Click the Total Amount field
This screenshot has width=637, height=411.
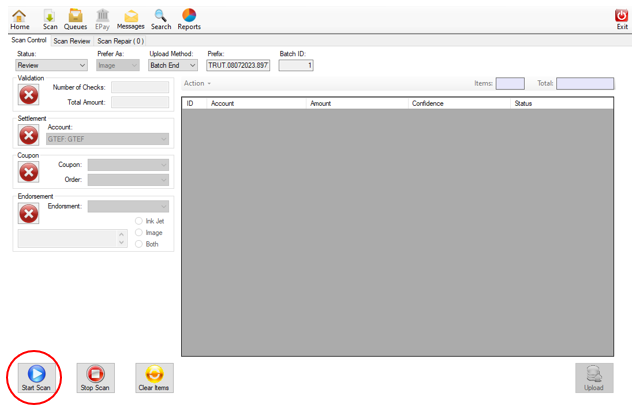140,102
